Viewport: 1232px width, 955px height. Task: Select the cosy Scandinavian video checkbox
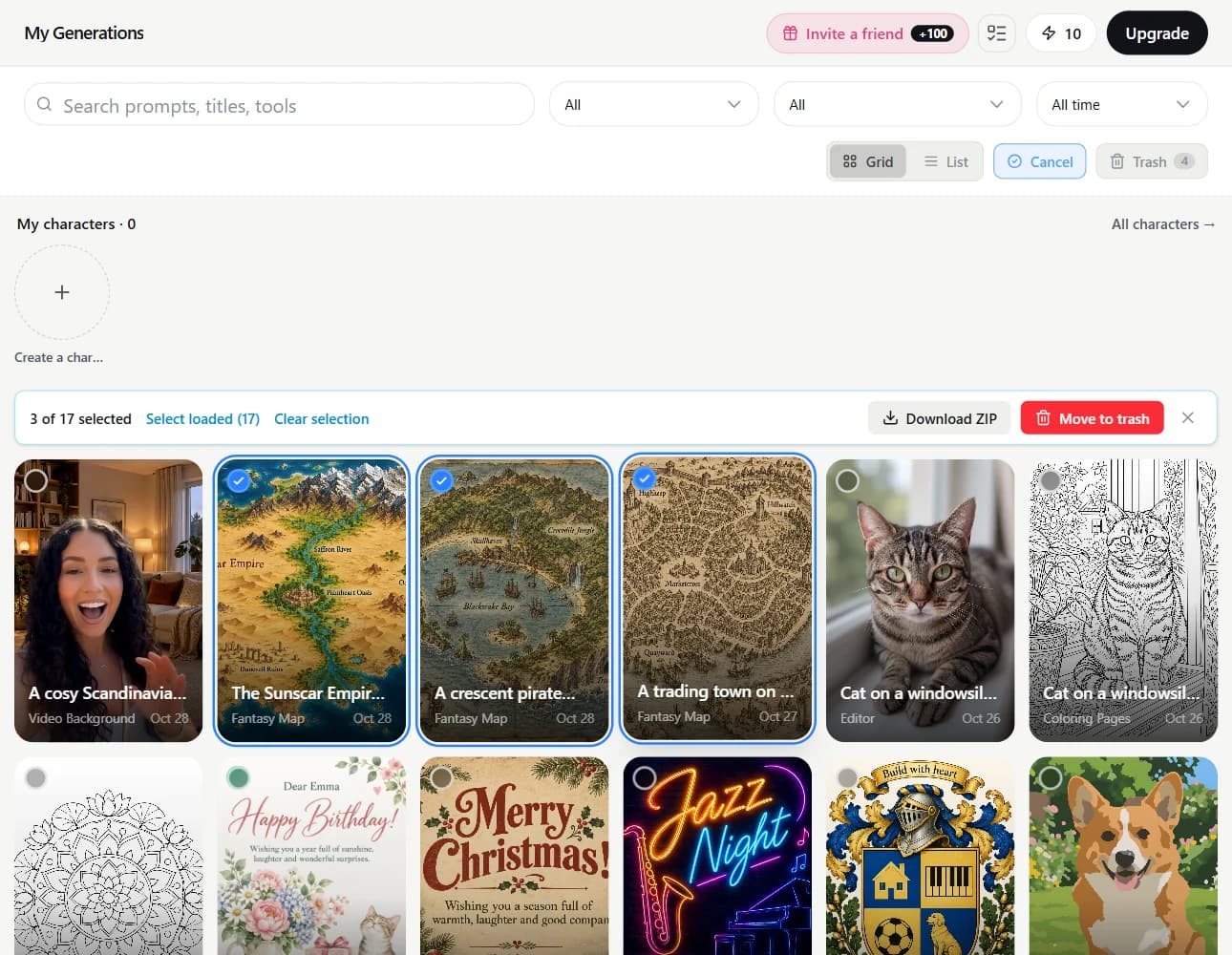click(36, 480)
